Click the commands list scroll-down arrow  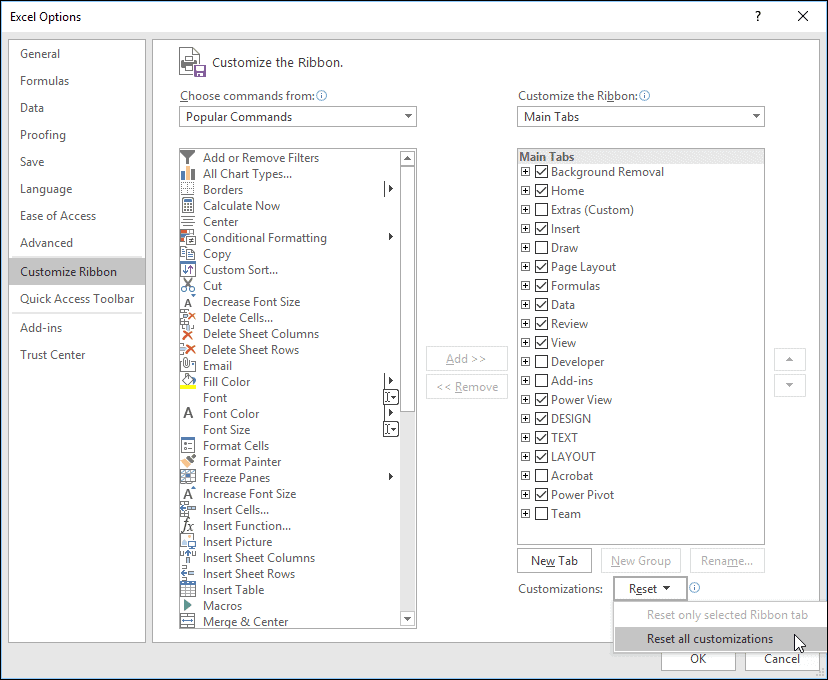coord(407,619)
